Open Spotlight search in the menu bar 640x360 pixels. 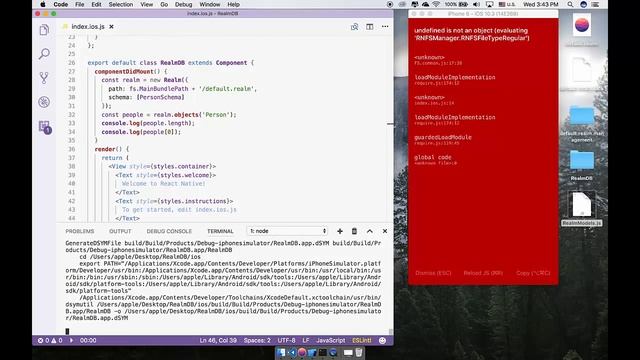pyautogui.click(x=570, y=4)
